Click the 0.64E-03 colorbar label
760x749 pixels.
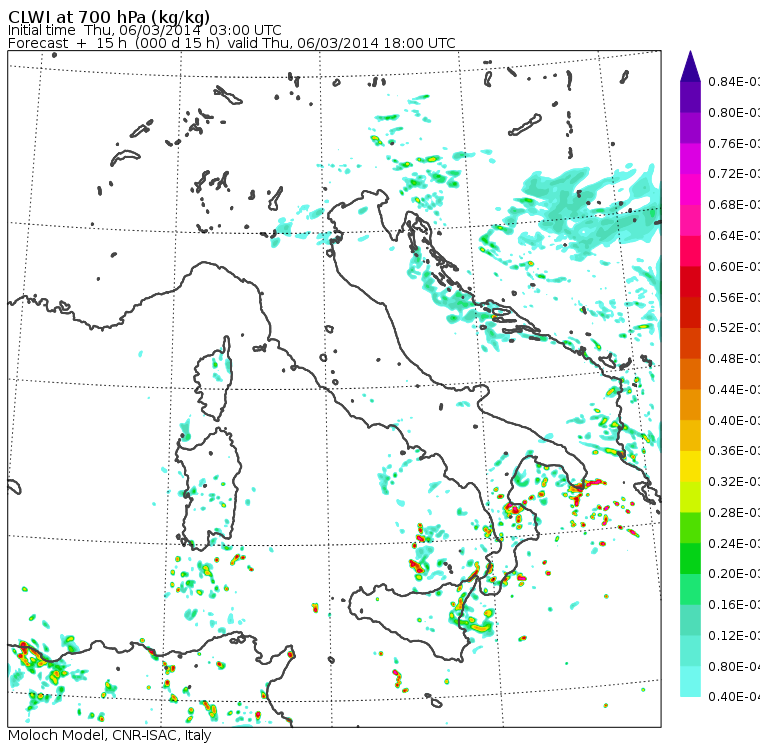[x=734, y=236]
